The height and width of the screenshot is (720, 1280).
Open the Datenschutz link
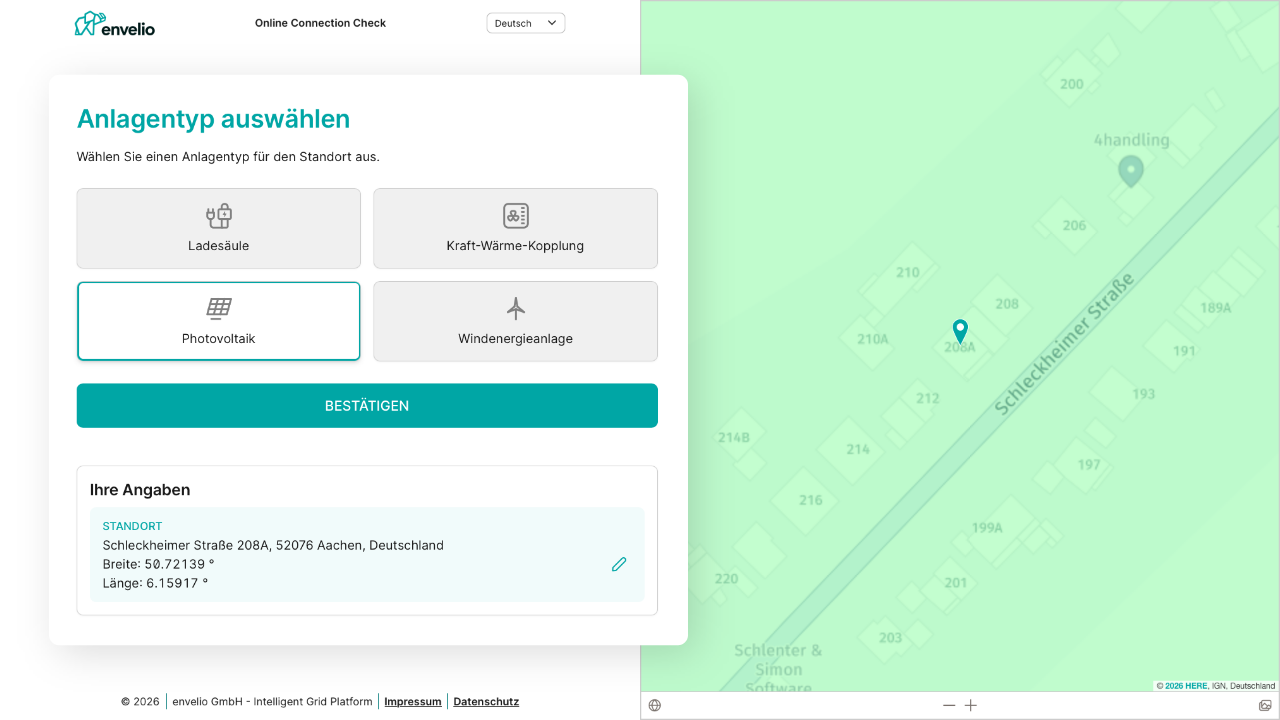486,702
